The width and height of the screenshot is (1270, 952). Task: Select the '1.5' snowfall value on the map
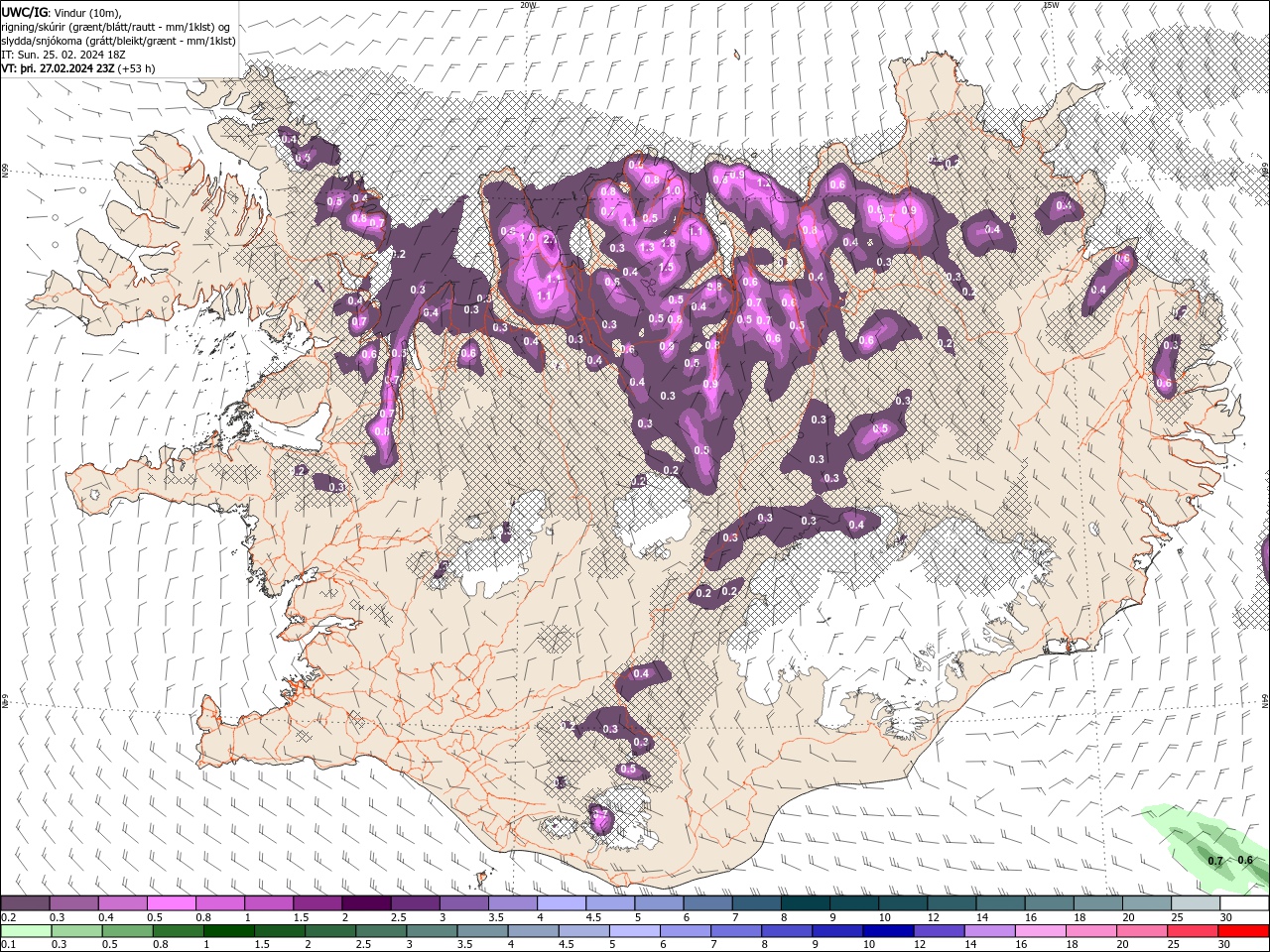point(666,267)
